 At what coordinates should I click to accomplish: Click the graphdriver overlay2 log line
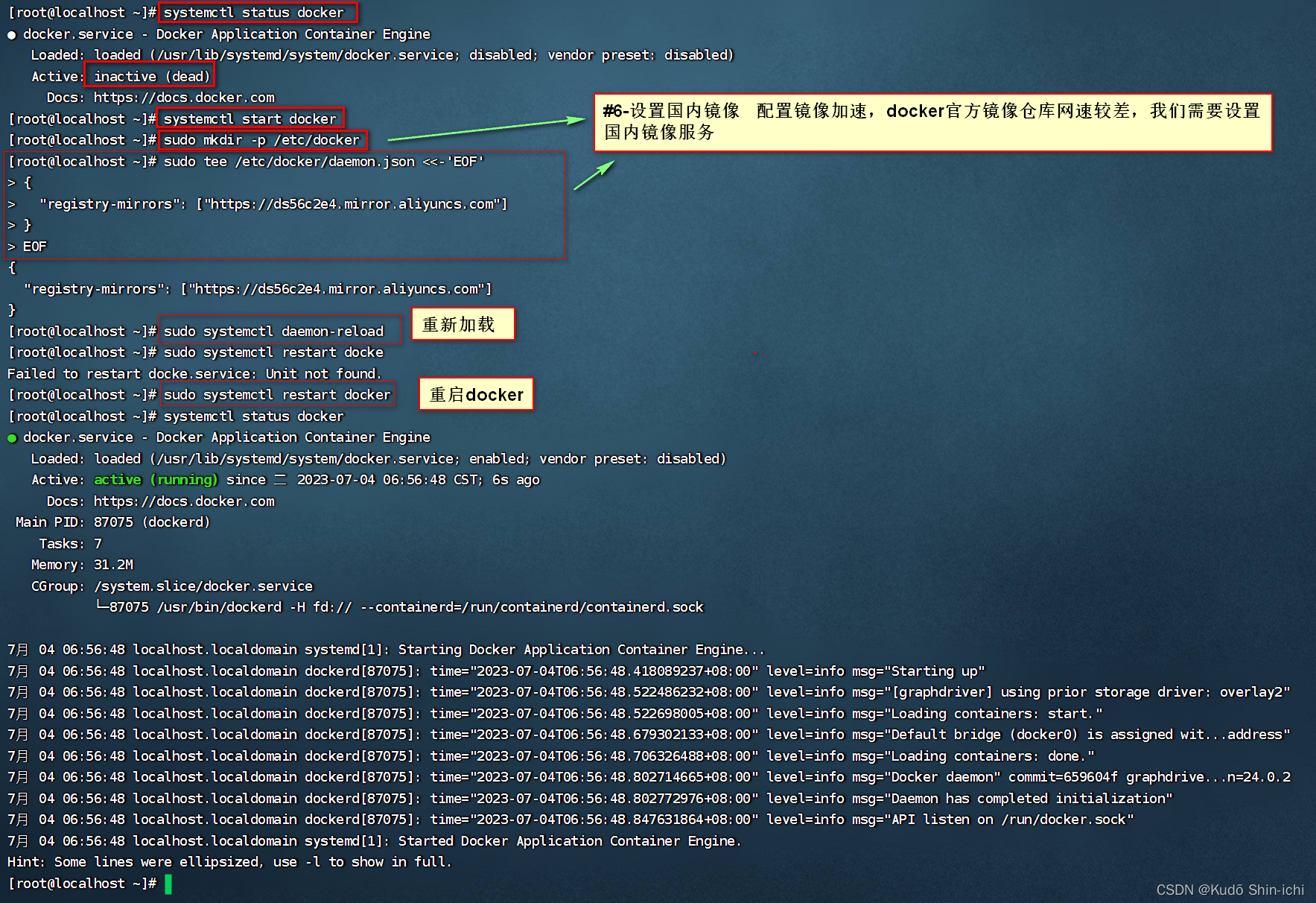pyautogui.click(x=649, y=691)
